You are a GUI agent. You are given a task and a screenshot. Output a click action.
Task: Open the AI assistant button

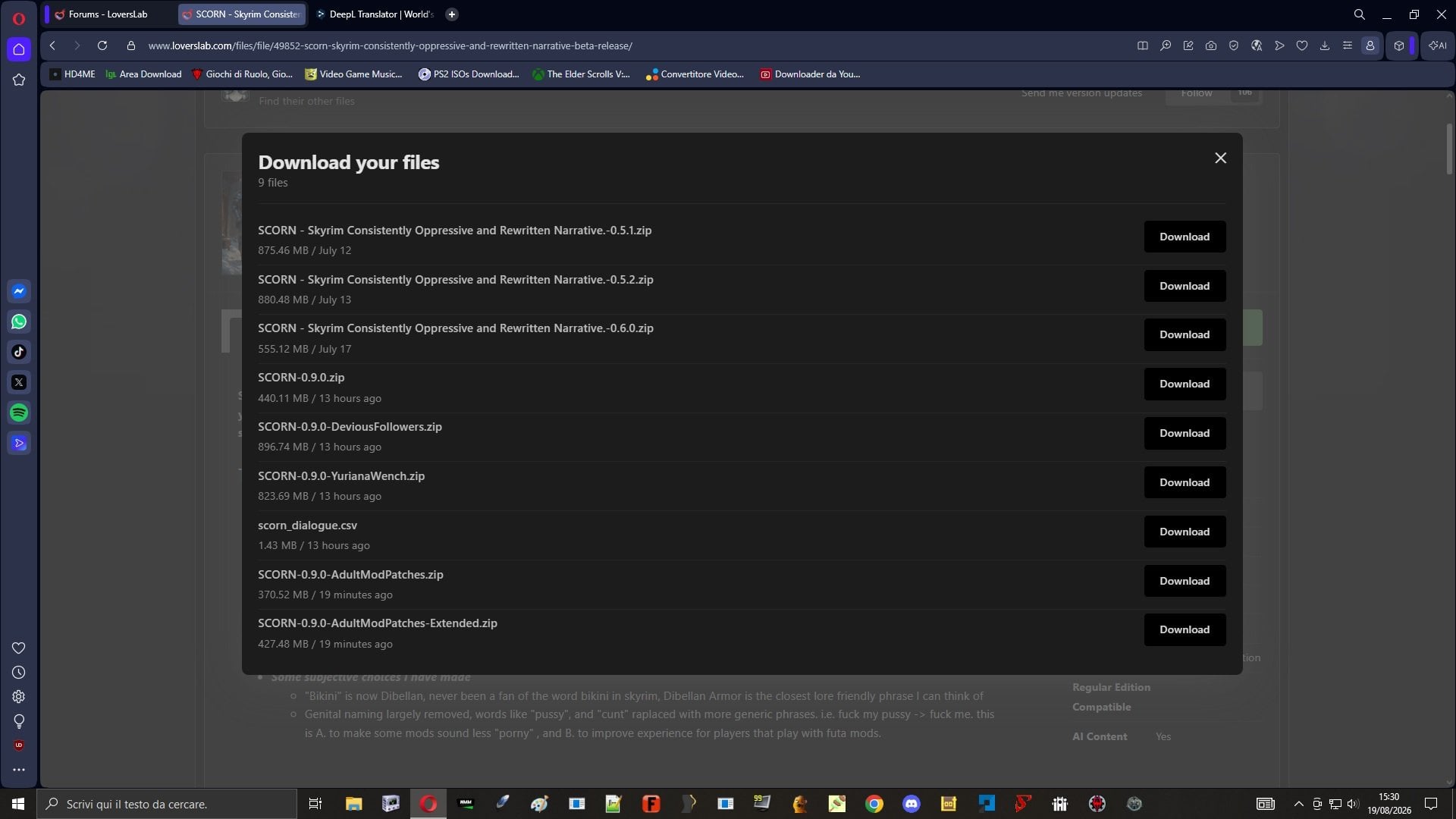pos(1438,45)
